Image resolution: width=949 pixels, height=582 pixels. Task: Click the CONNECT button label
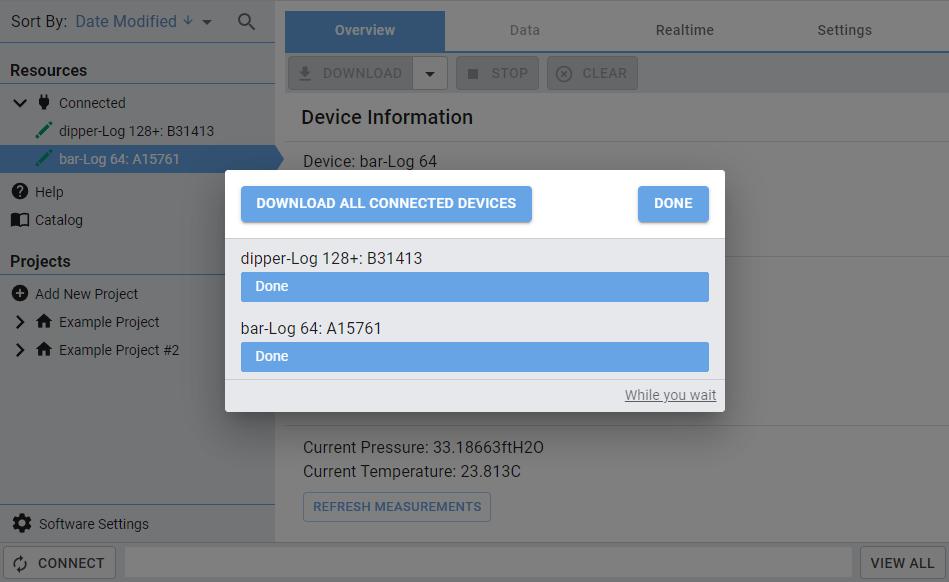71,563
